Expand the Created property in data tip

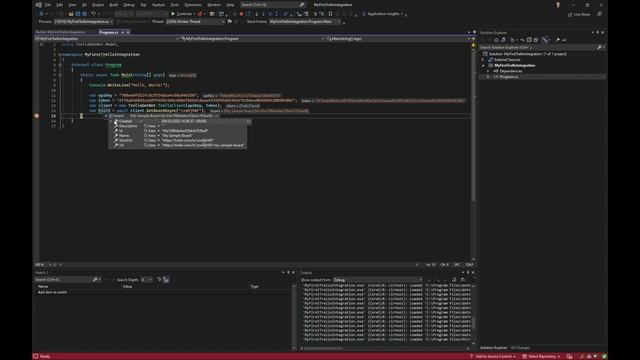tap(111, 121)
